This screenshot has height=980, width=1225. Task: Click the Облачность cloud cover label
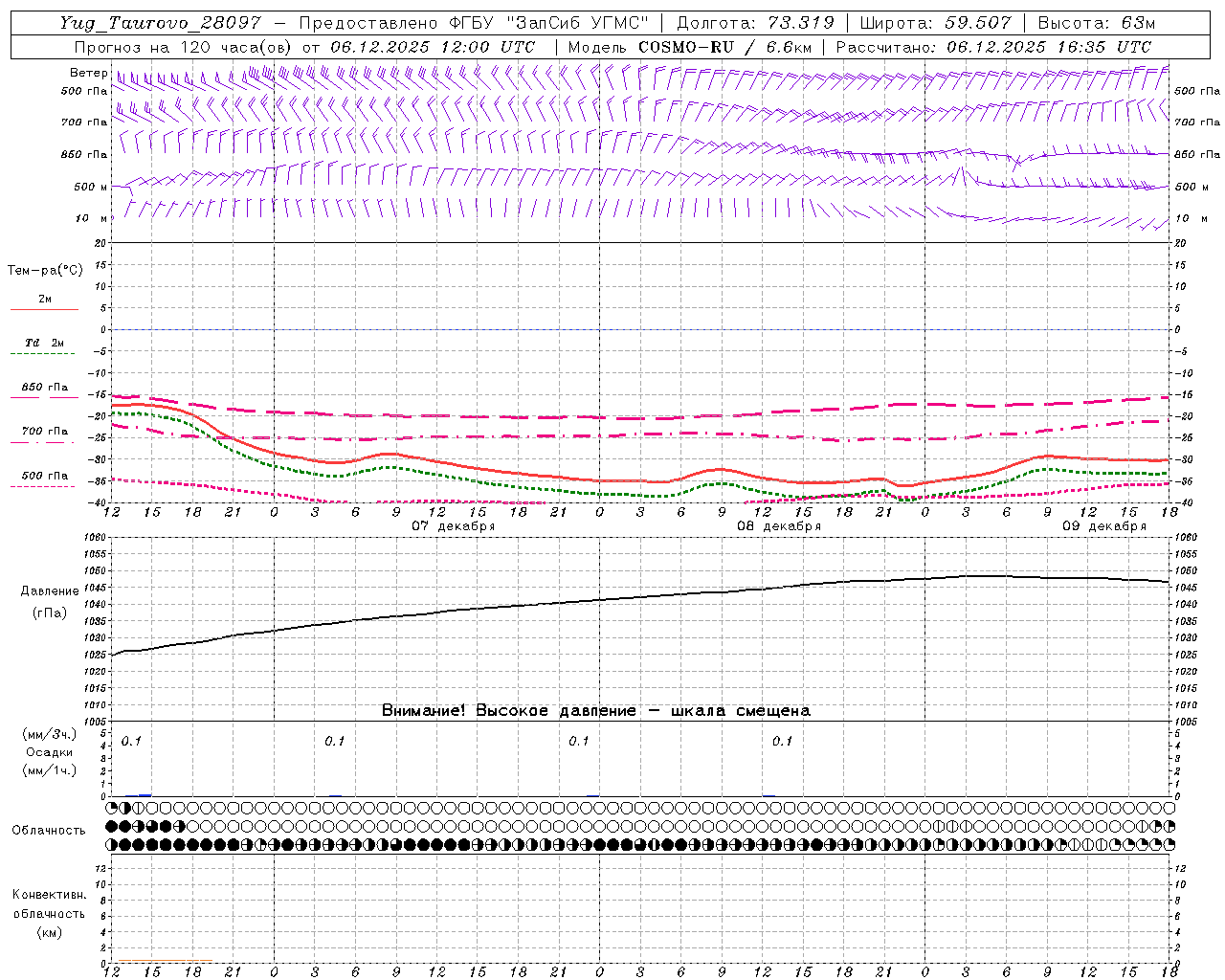49,831
